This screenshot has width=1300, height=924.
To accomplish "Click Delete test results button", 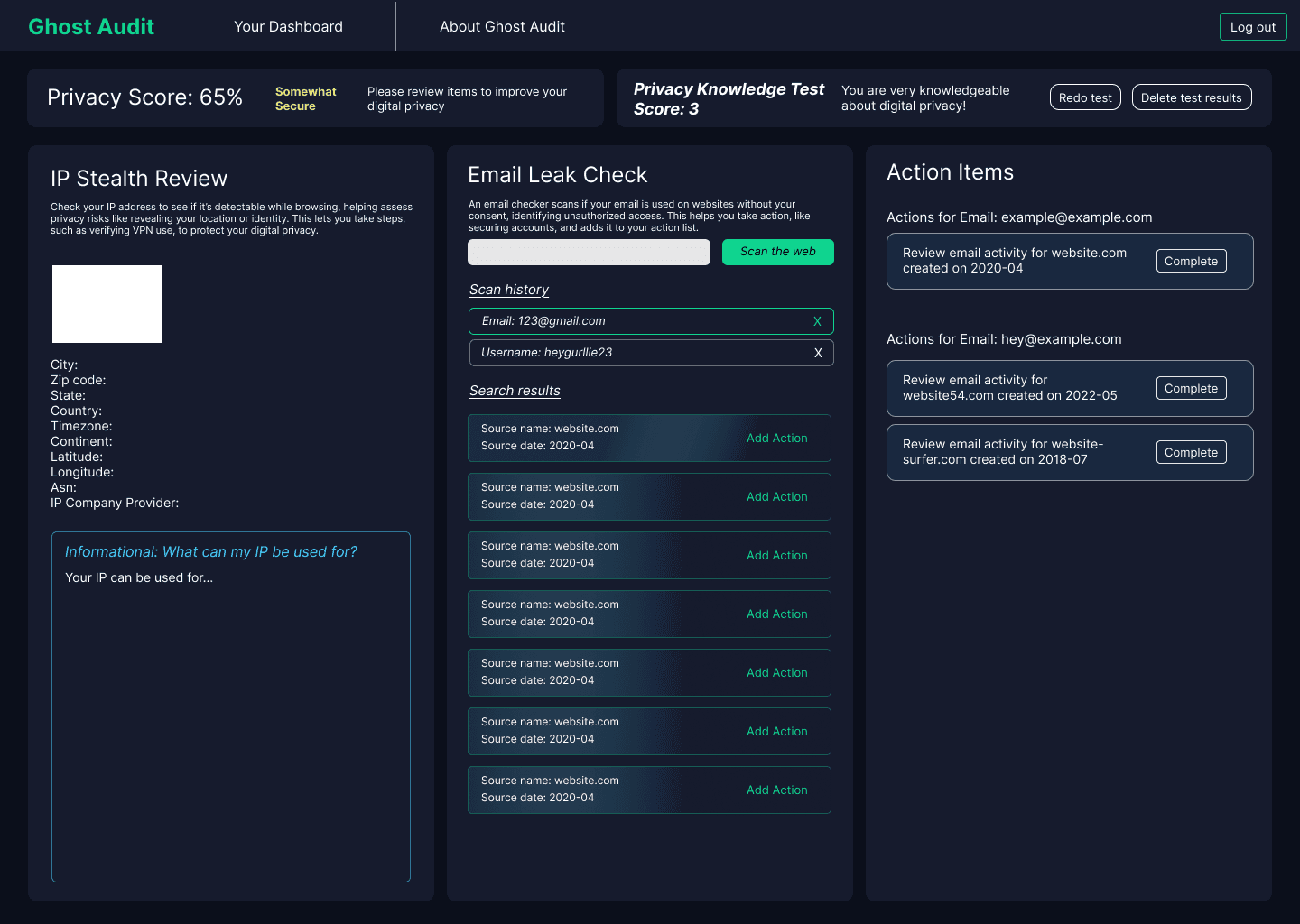I will click(x=1192, y=97).
